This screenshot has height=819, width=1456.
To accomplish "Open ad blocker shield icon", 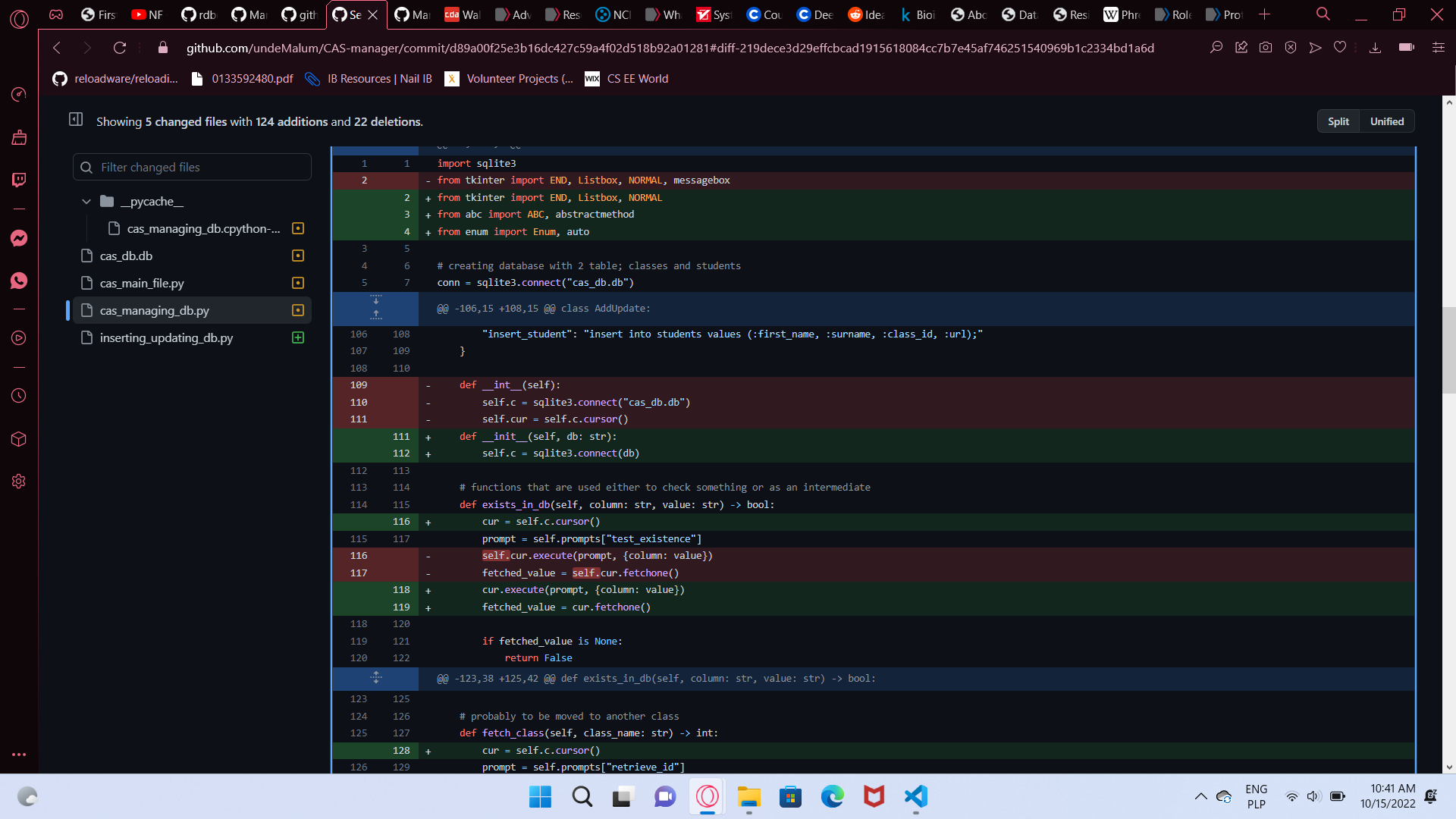I will 1291,48.
